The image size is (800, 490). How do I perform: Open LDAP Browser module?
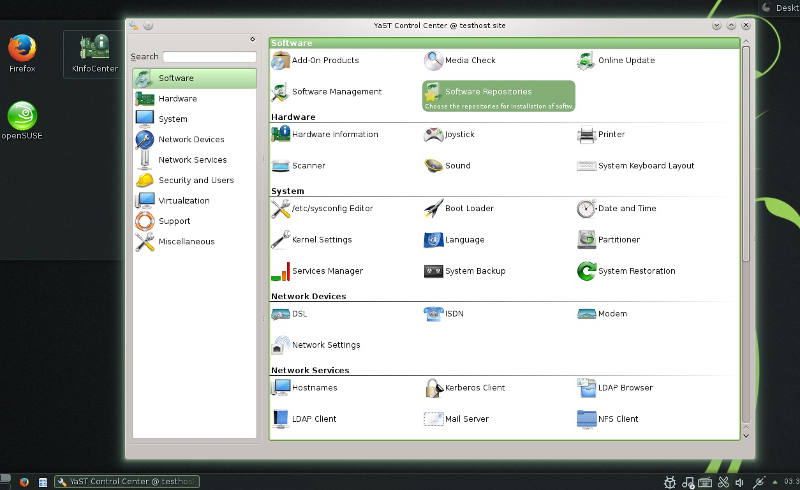(x=615, y=388)
